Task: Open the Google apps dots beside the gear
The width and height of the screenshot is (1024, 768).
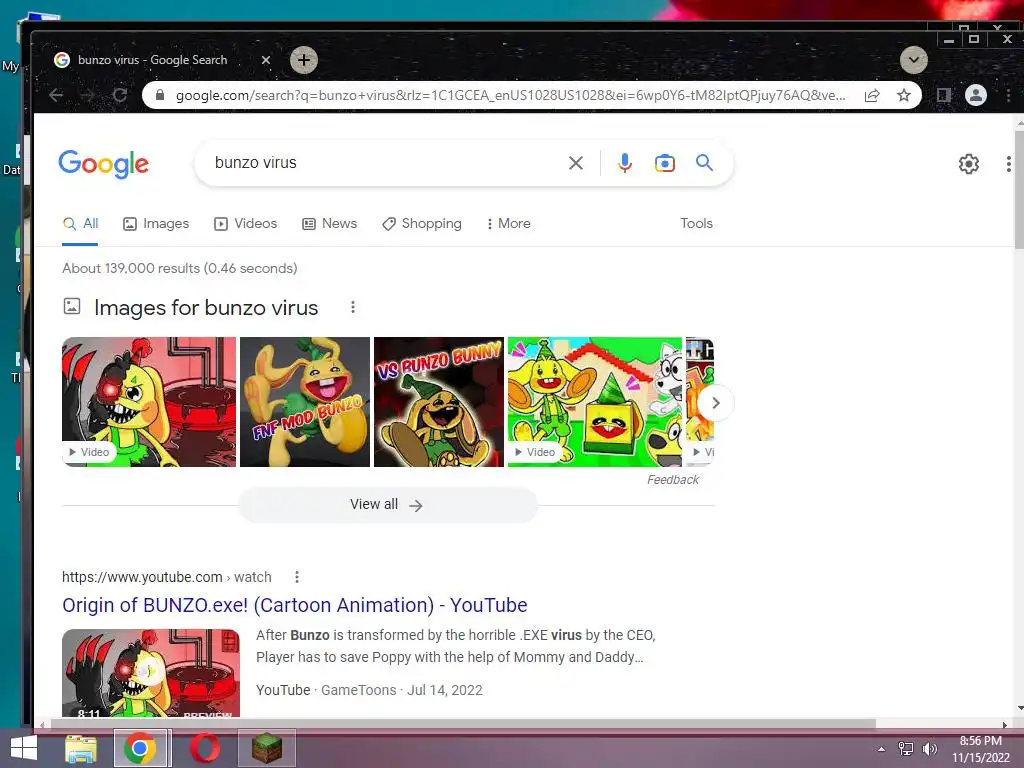Action: (1008, 163)
